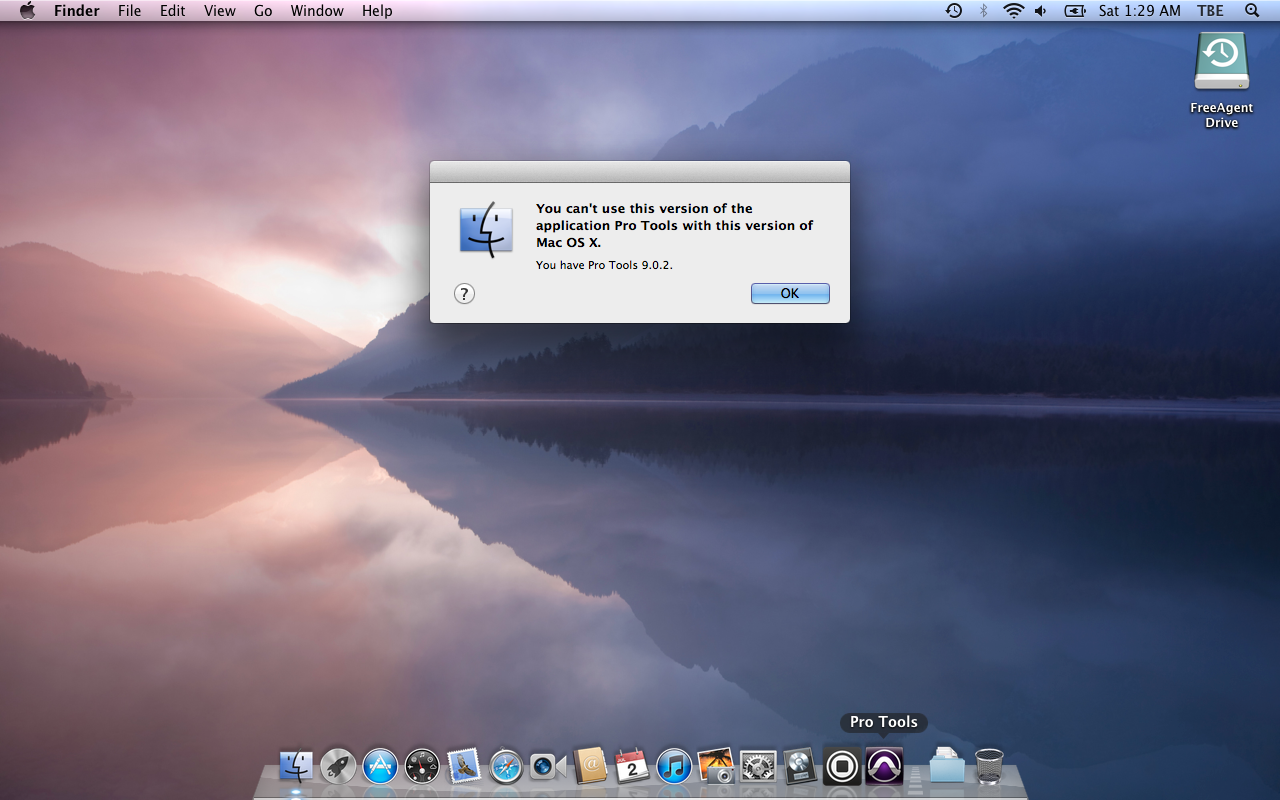Viewport: 1280px width, 800px height.
Task: Open help via the question mark button
Action: (464, 293)
